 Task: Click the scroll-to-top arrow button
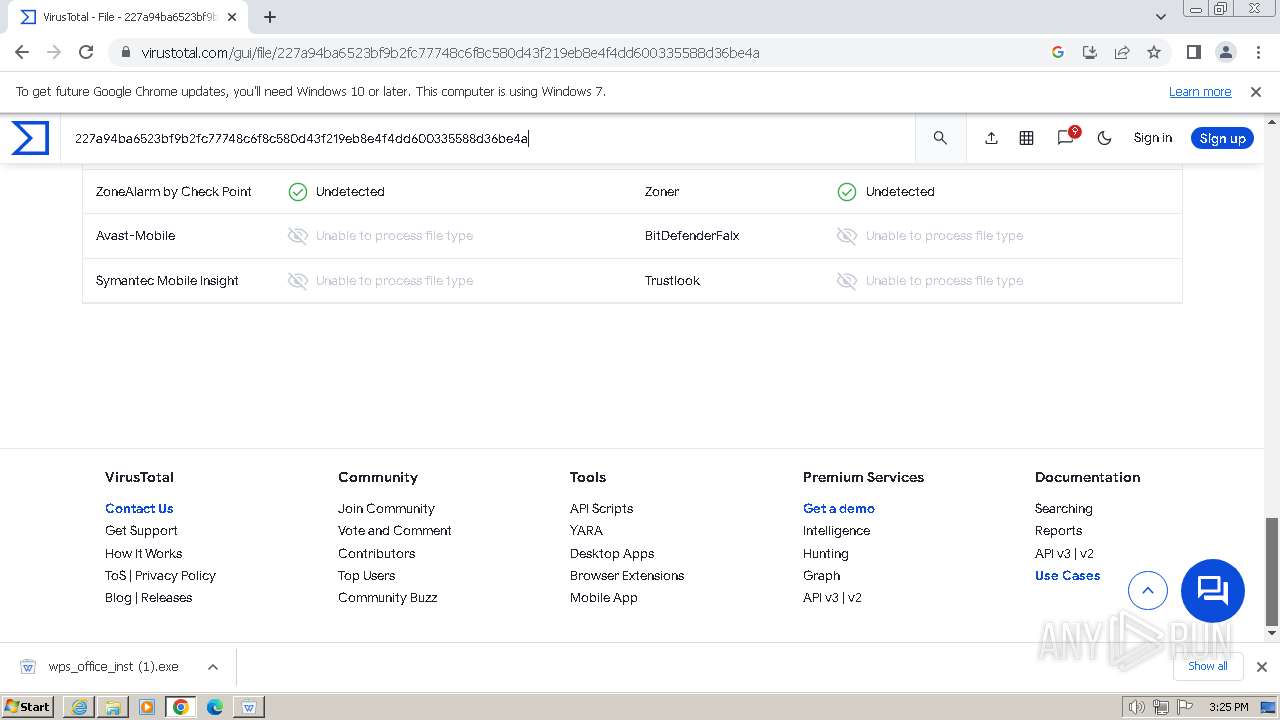[1148, 590]
